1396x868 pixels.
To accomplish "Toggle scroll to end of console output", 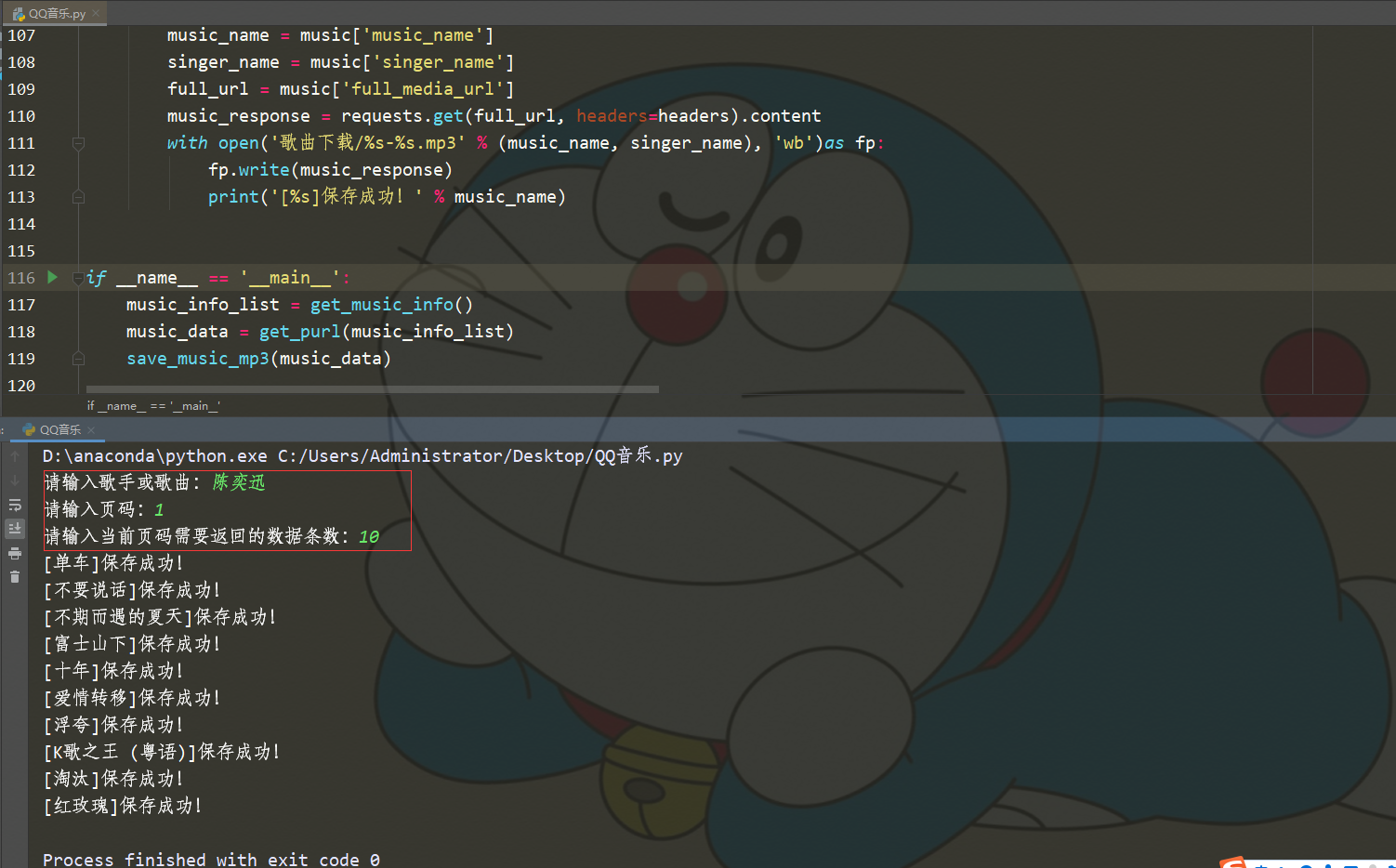I will pyautogui.click(x=15, y=529).
